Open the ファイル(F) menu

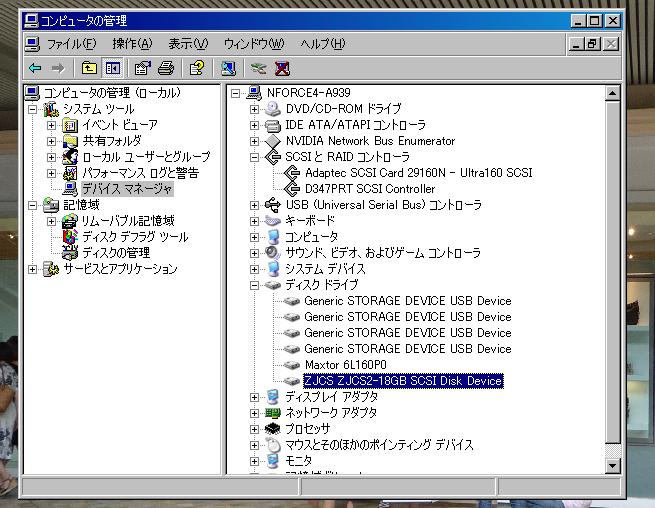tap(71, 43)
